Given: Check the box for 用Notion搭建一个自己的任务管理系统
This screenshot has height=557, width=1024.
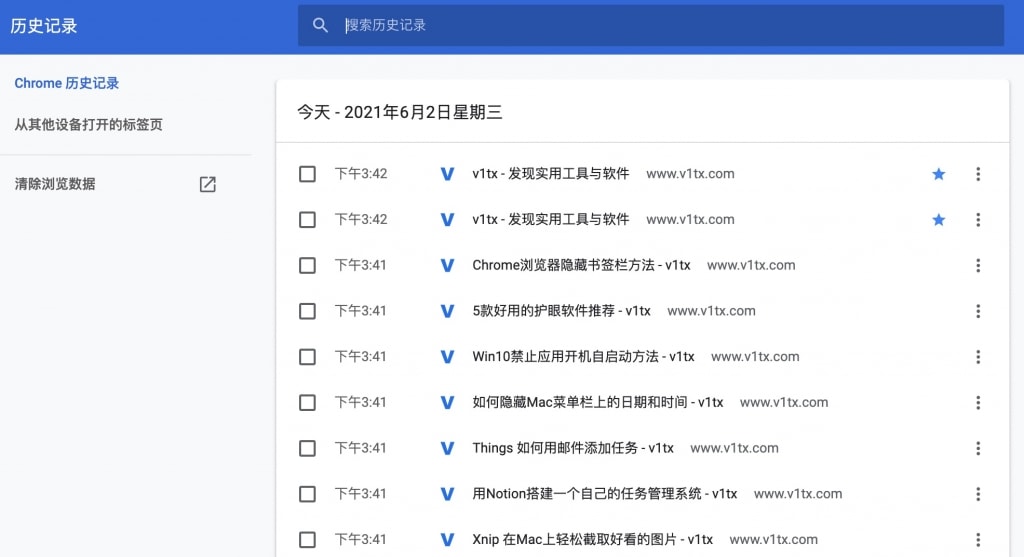Looking at the screenshot, I should pyautogui.click(x=307, y=494).
